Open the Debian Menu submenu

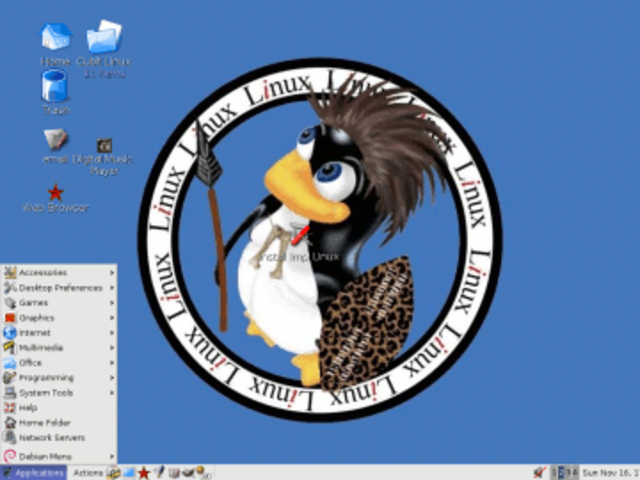(x=59, y=456)
